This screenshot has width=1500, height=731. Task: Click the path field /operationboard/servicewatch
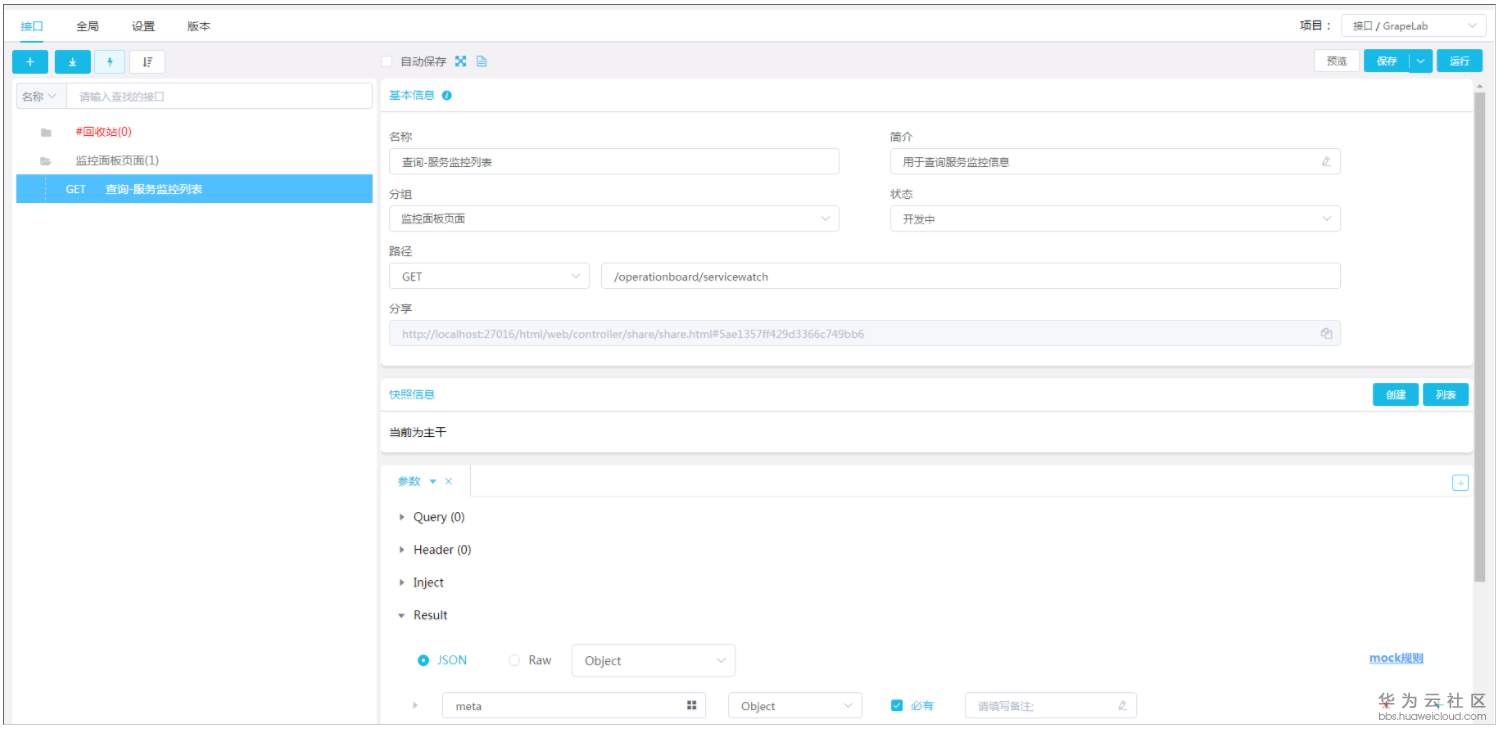[971, 276]
